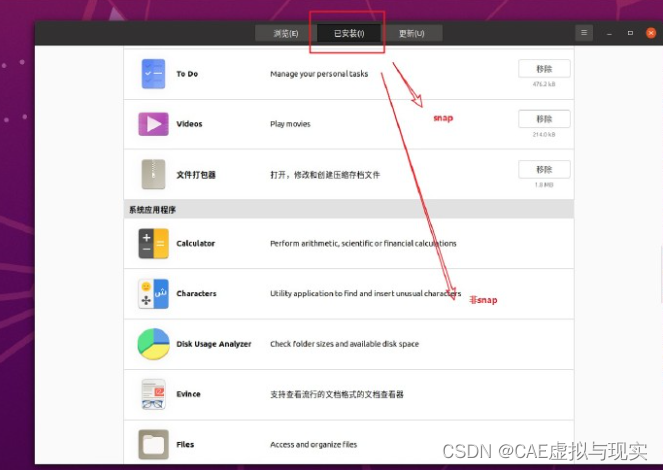Click 'Manage your personal tasks' description
The height and width of the screenshot is (470, 663).
click(319, 74)
